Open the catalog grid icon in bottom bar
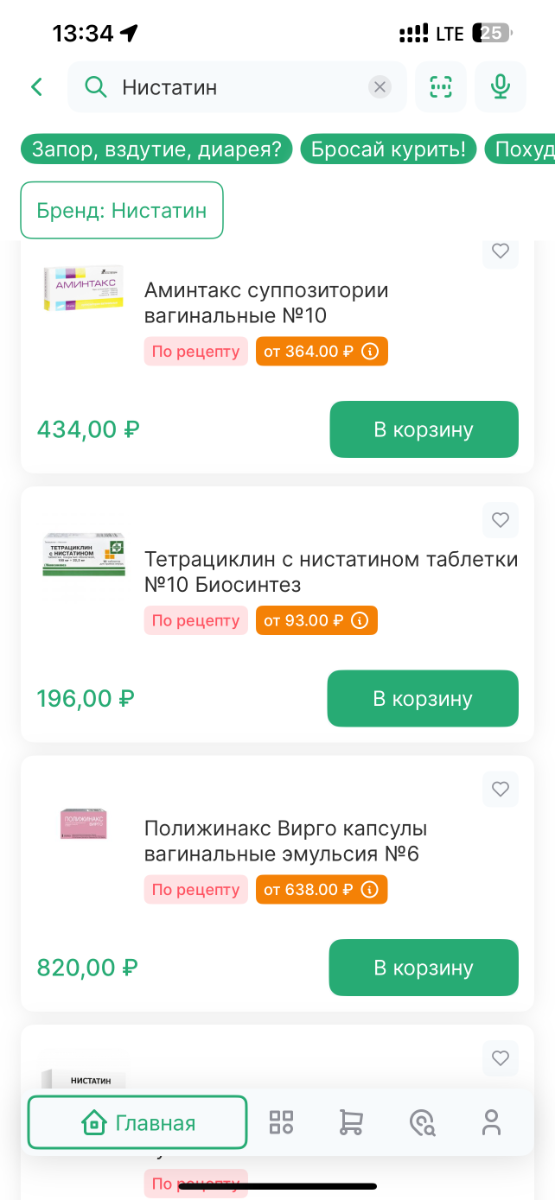This screenshot has height=1200, width=555. point(282,1123)
